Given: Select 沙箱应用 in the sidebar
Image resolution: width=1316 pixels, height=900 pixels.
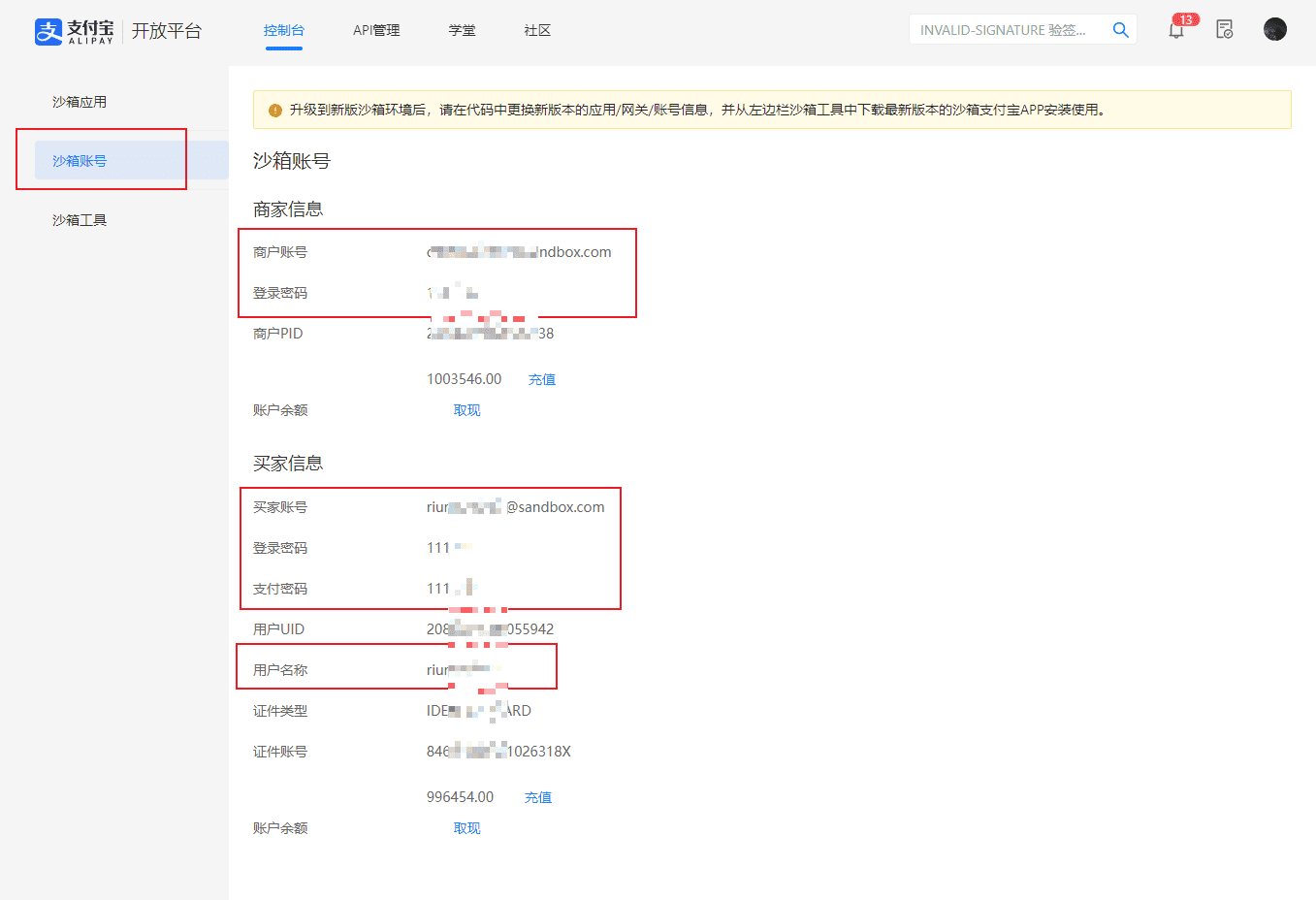Looking at the screenshot, I should (x=80, y=102).
